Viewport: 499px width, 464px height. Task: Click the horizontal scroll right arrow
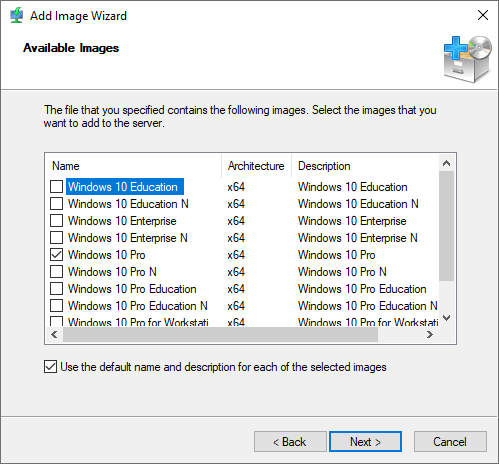tap(430, 334)
